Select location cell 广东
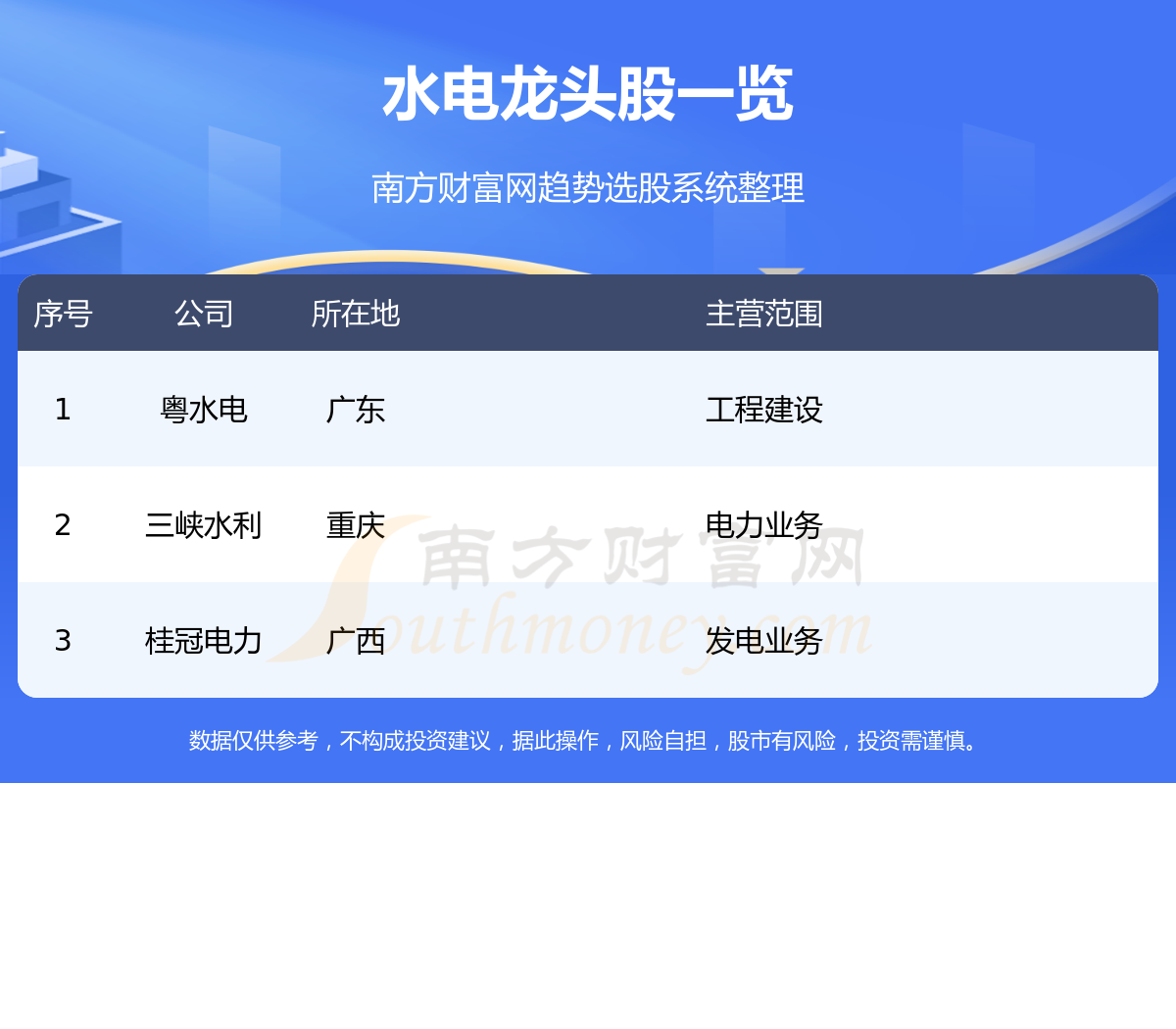1176x1029 pixels. [356, 409]
